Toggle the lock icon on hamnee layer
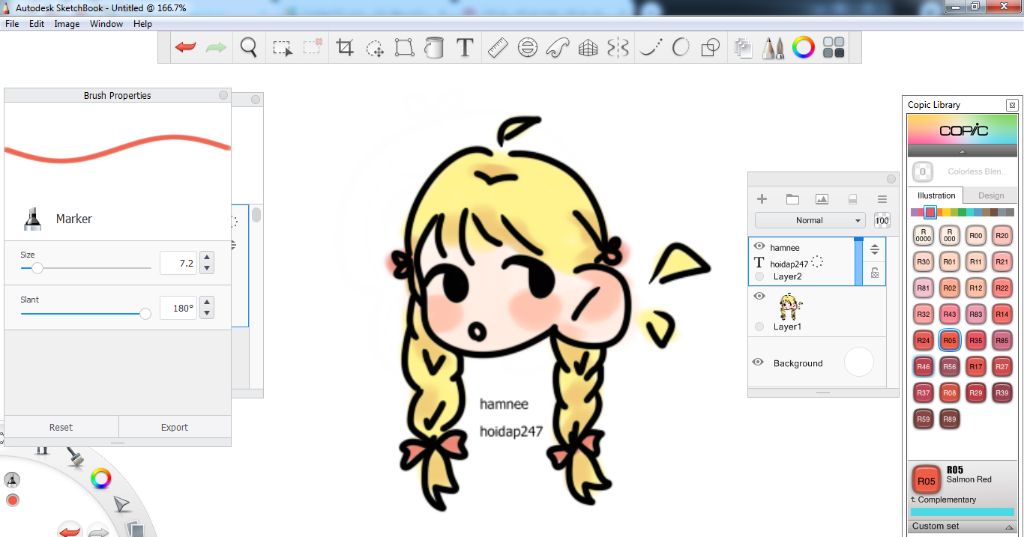This screenshot has height=537, width=1024. pos(874,272)
